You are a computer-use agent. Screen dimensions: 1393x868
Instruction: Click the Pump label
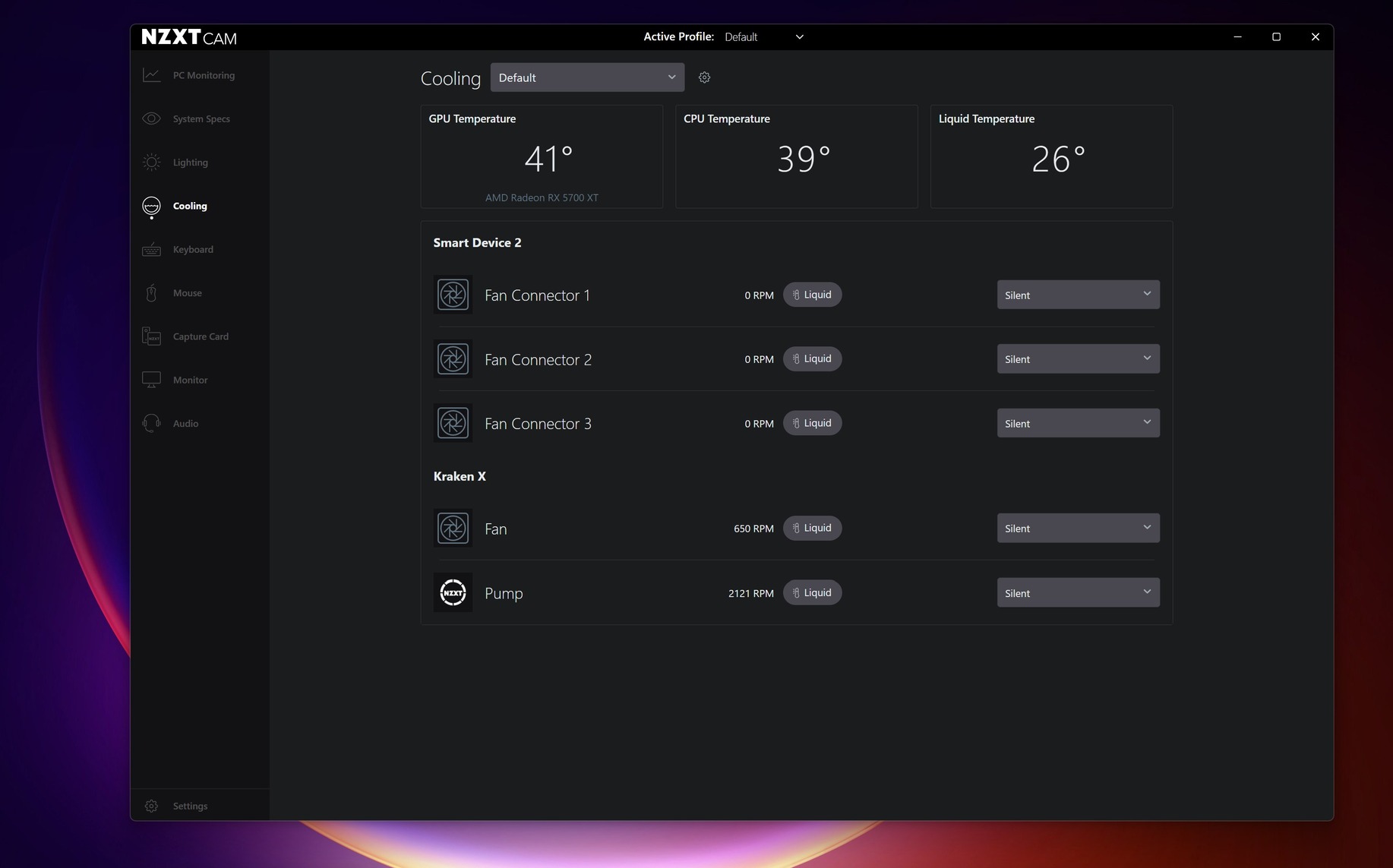(504, 594)
